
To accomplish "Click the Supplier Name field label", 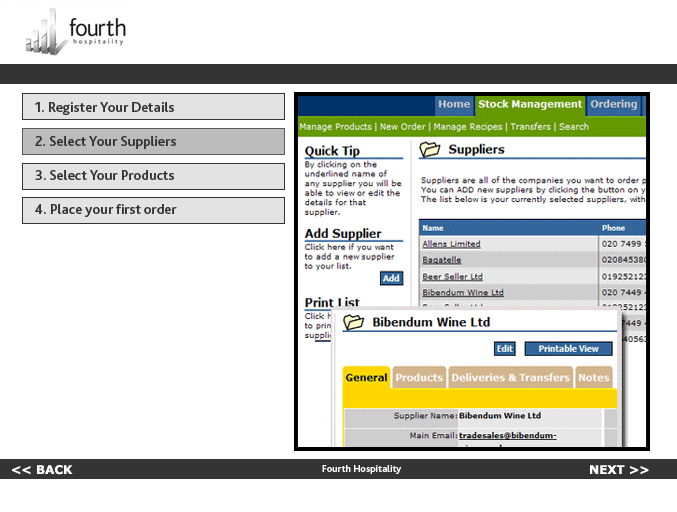I will (x=425, y=416).
